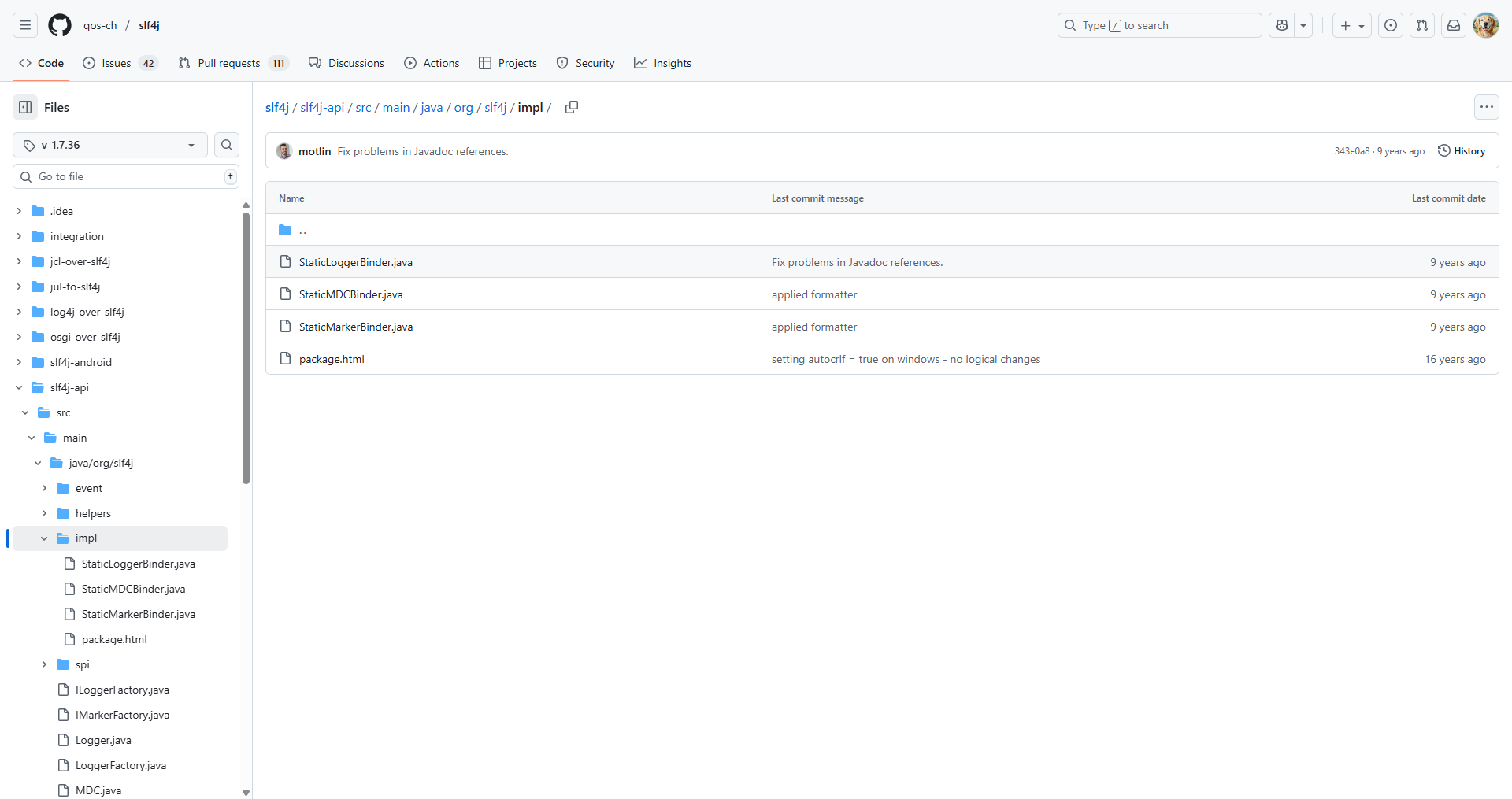Expand the event folder
1512x799 pixels.
click(x=44, y=488)
